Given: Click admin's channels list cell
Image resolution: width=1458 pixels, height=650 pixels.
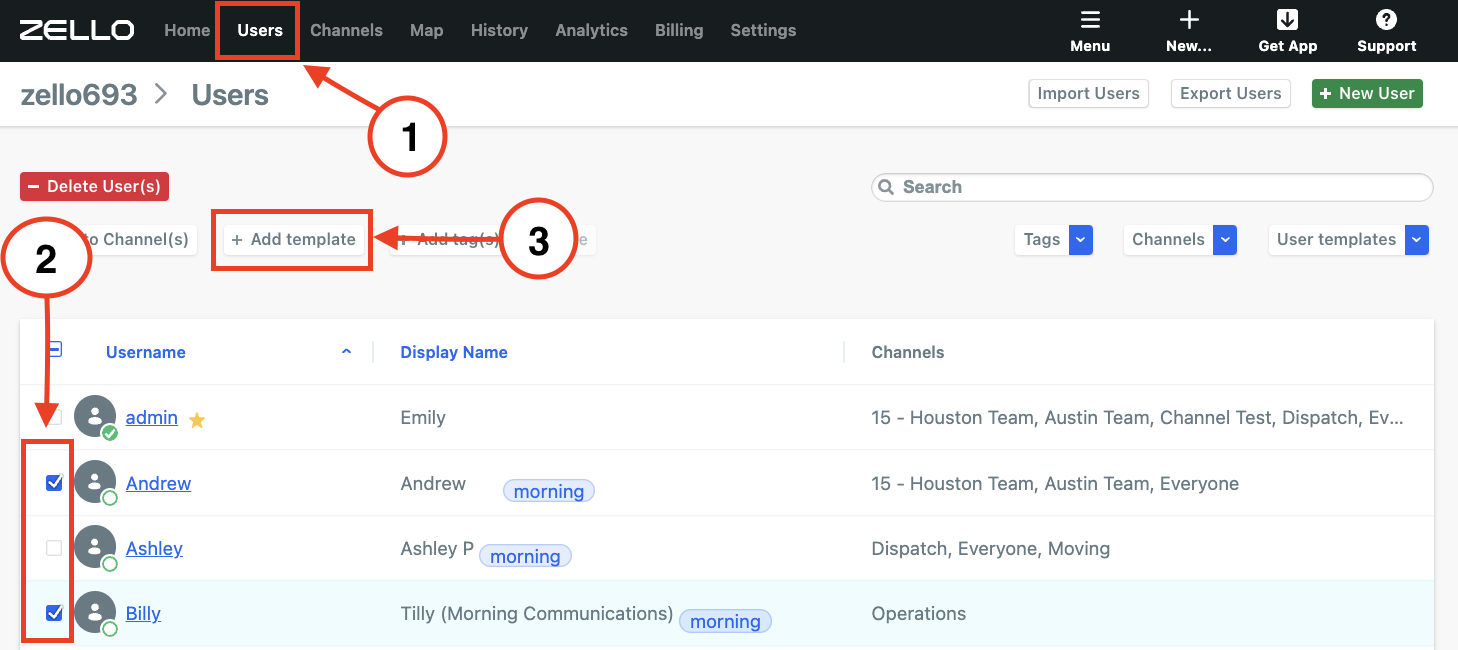Looking at the screenshot, I should pos(1138,417).
